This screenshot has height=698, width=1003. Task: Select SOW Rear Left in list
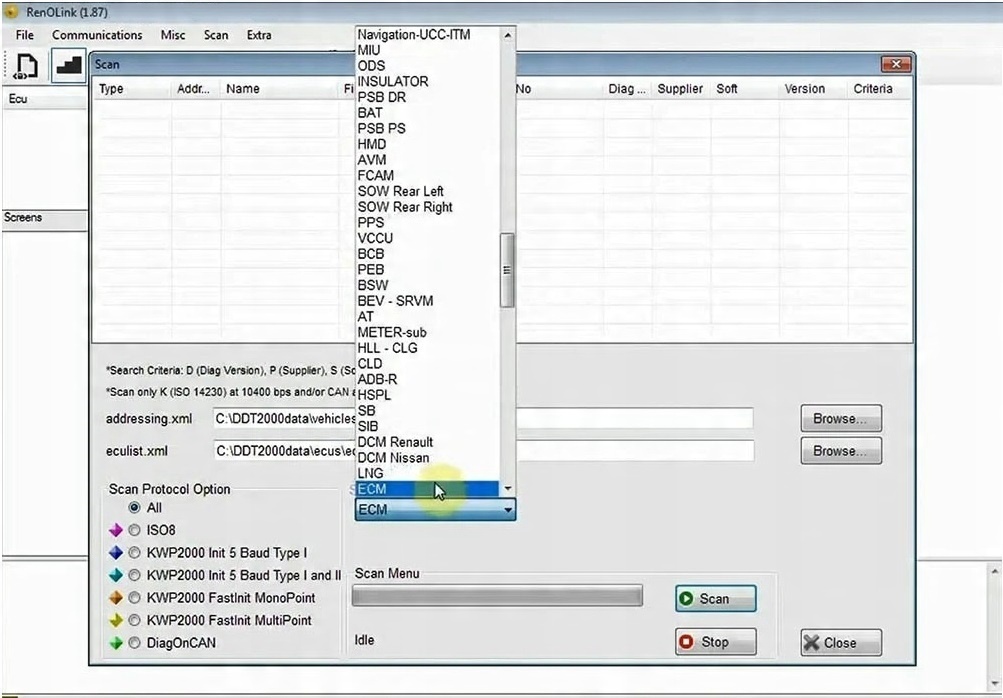point(427,191)
